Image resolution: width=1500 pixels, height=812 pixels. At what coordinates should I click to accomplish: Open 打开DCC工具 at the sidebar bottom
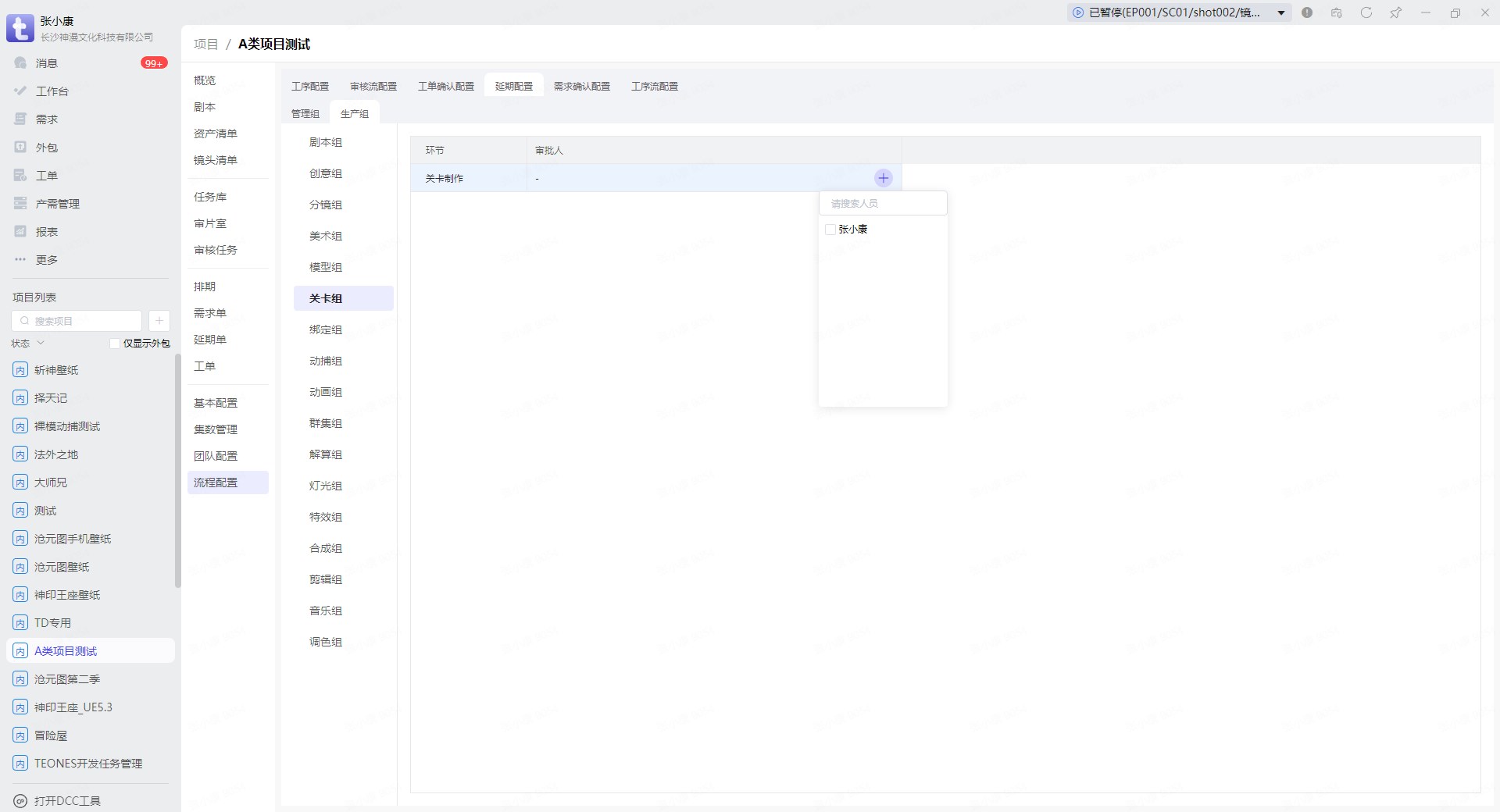click(x=67, y=800)
